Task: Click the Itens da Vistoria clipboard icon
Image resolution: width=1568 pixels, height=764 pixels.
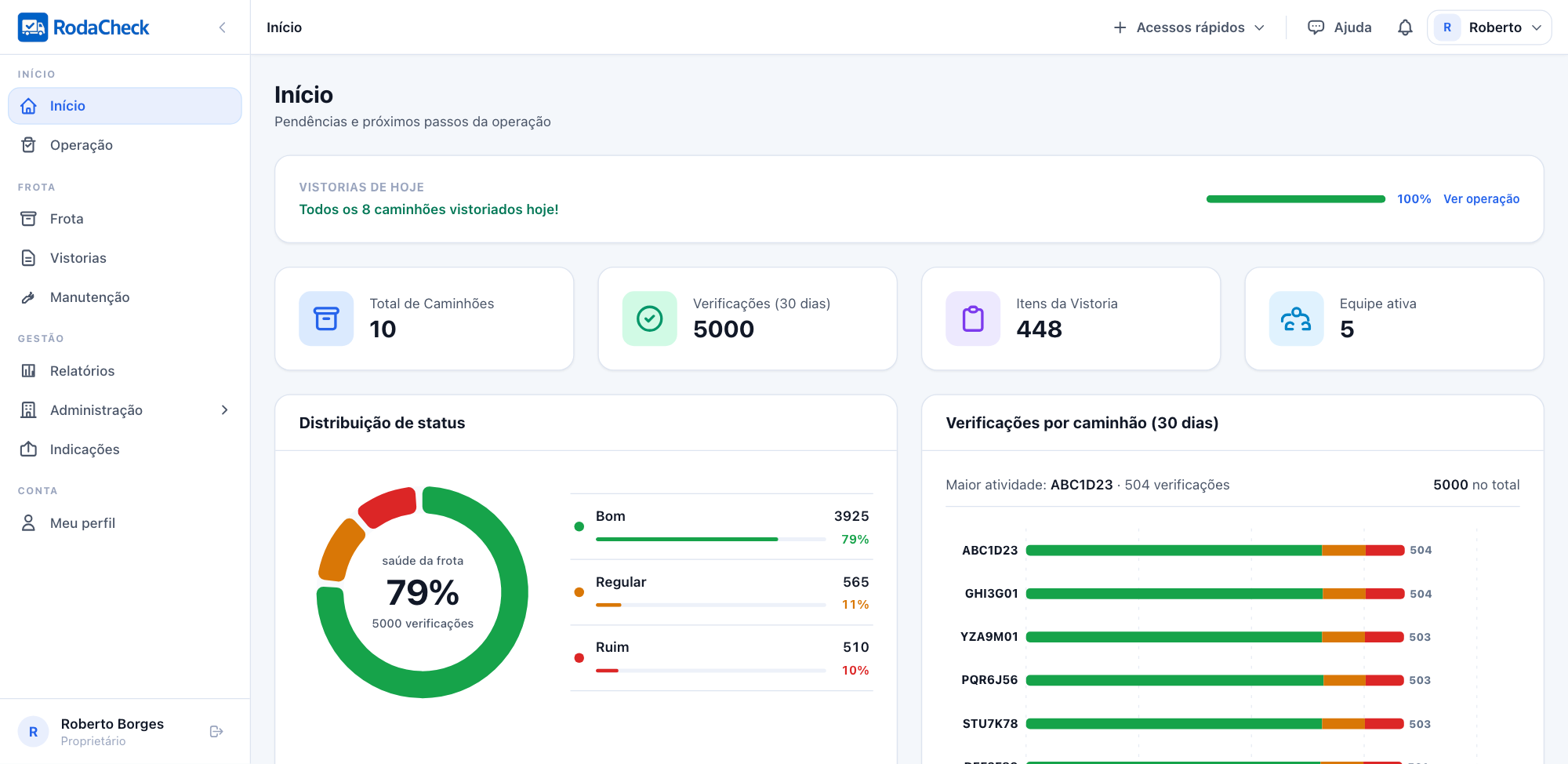Action: click(973, 318)
